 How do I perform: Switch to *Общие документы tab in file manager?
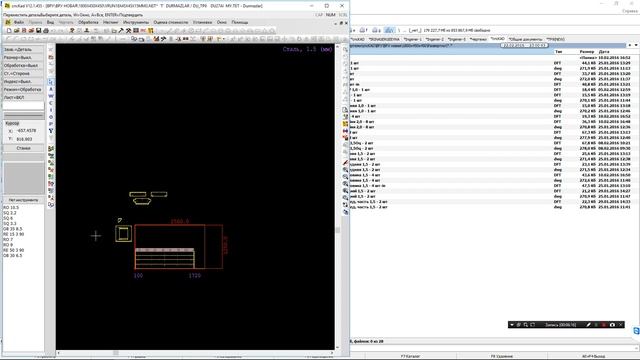[525, 39]
